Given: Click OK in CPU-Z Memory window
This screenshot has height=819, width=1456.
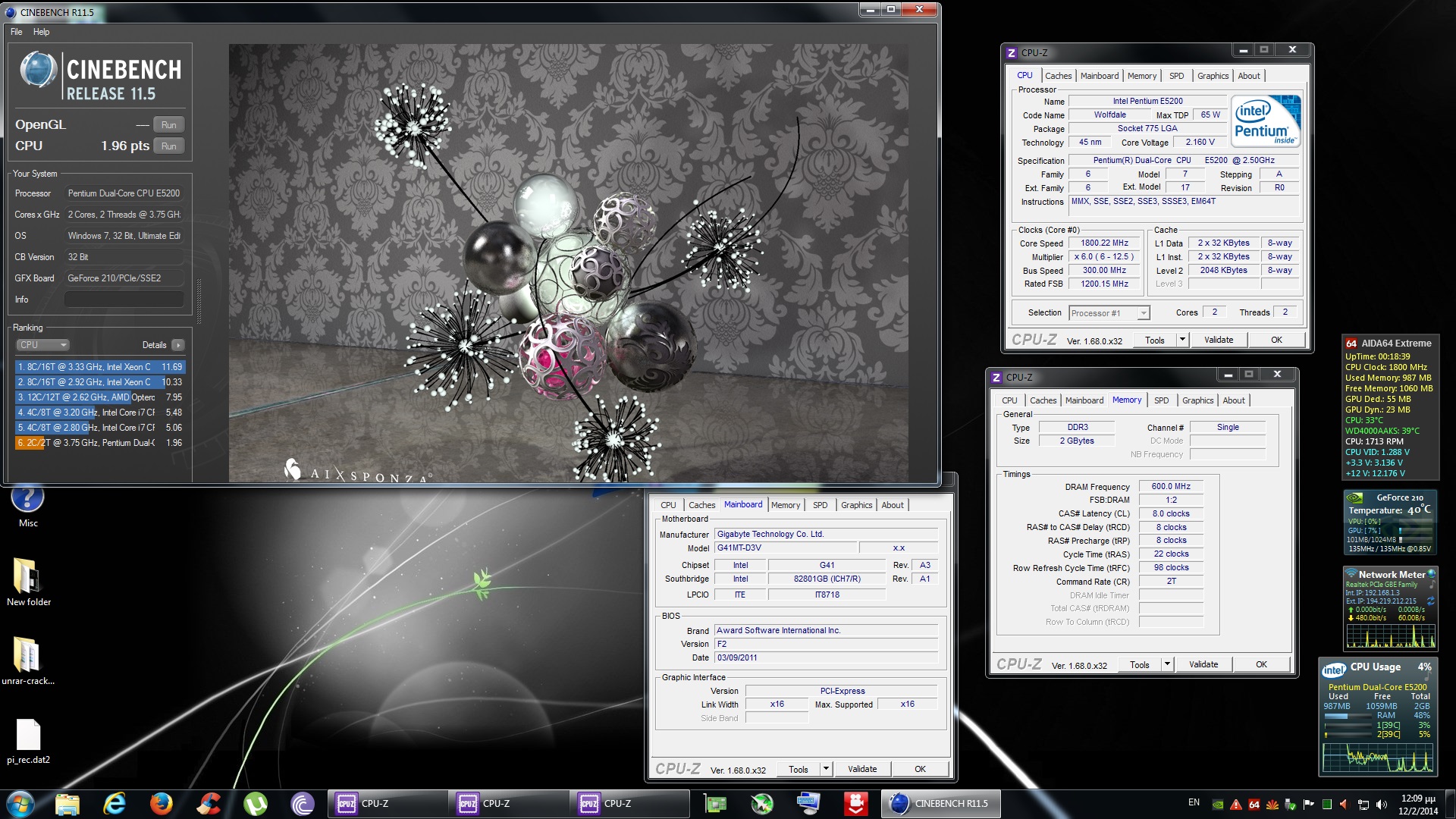Looking at the screenshot, I should tap(1261, 664).
